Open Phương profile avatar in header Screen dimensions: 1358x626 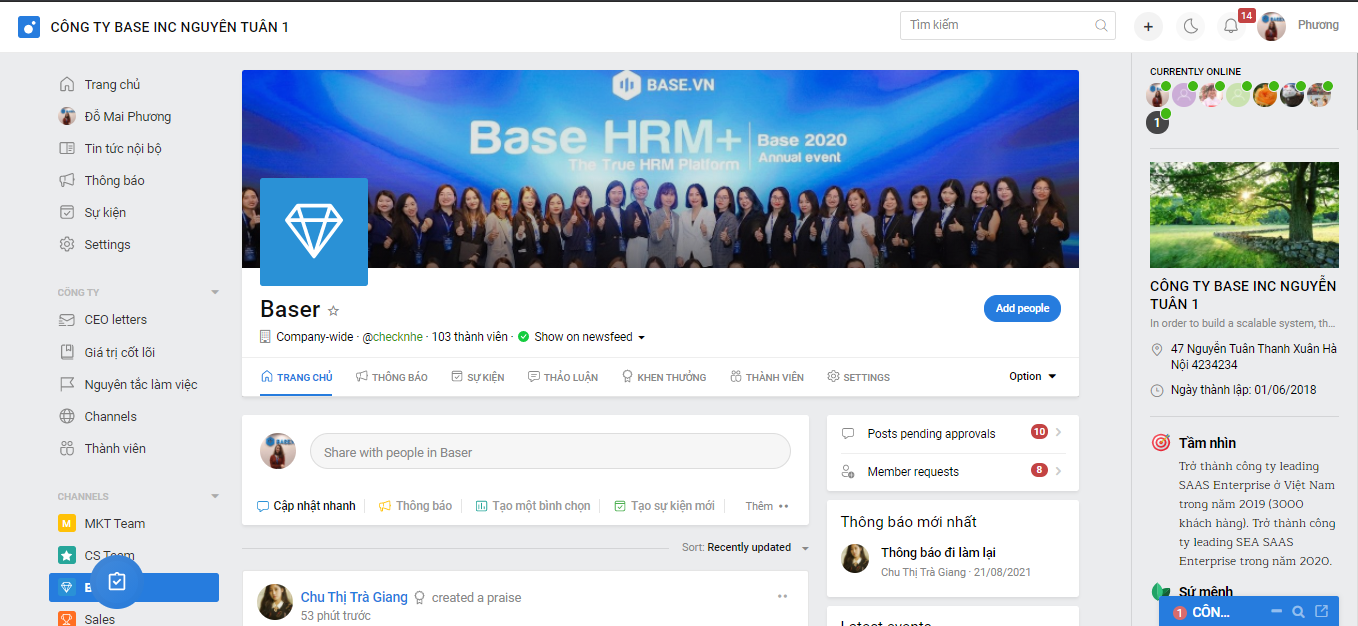1271,27
